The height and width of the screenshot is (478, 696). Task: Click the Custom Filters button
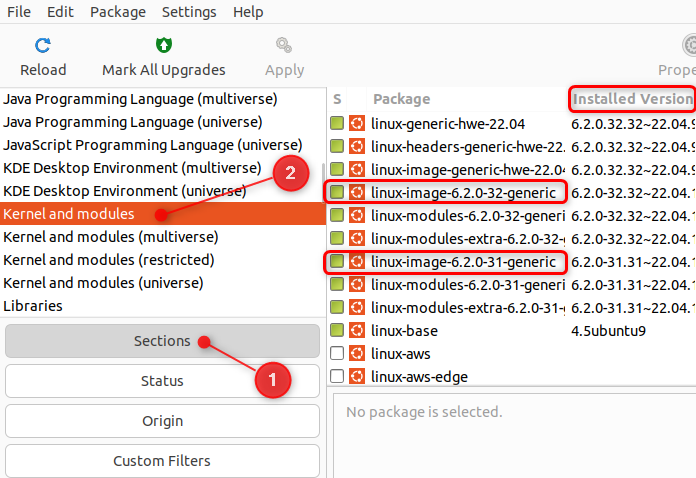click(162, 461)
